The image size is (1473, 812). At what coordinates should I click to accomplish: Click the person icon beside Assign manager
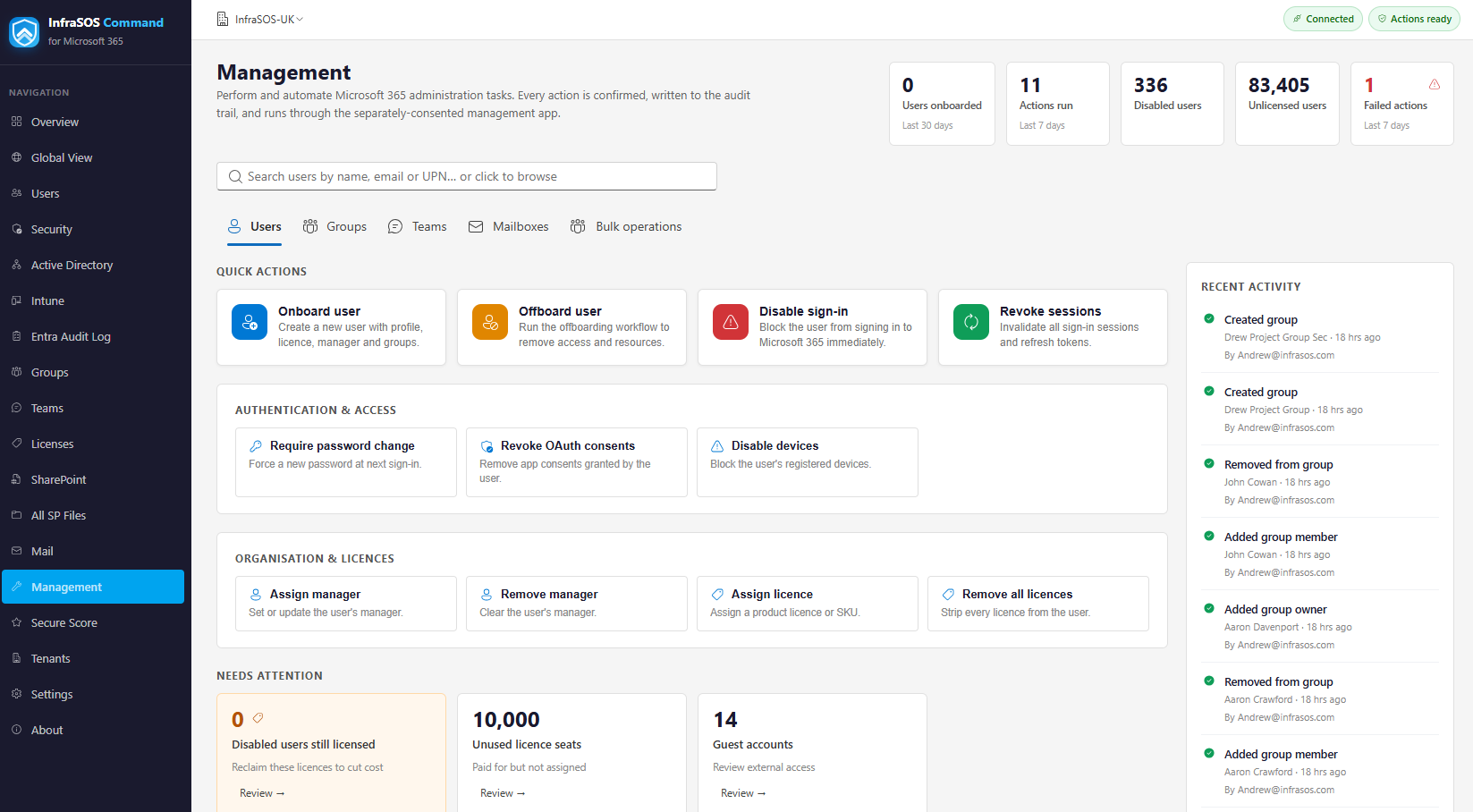(x=256, y=594)
